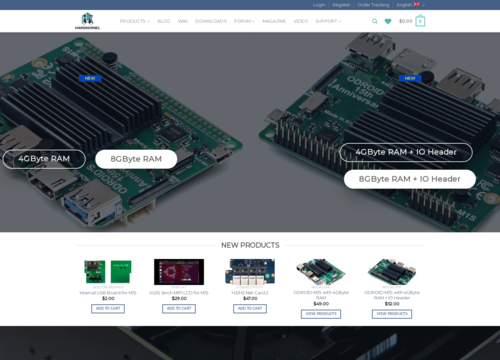Click the Register link
The height and width of the screenshot is (360, 500).
[341, 5]
